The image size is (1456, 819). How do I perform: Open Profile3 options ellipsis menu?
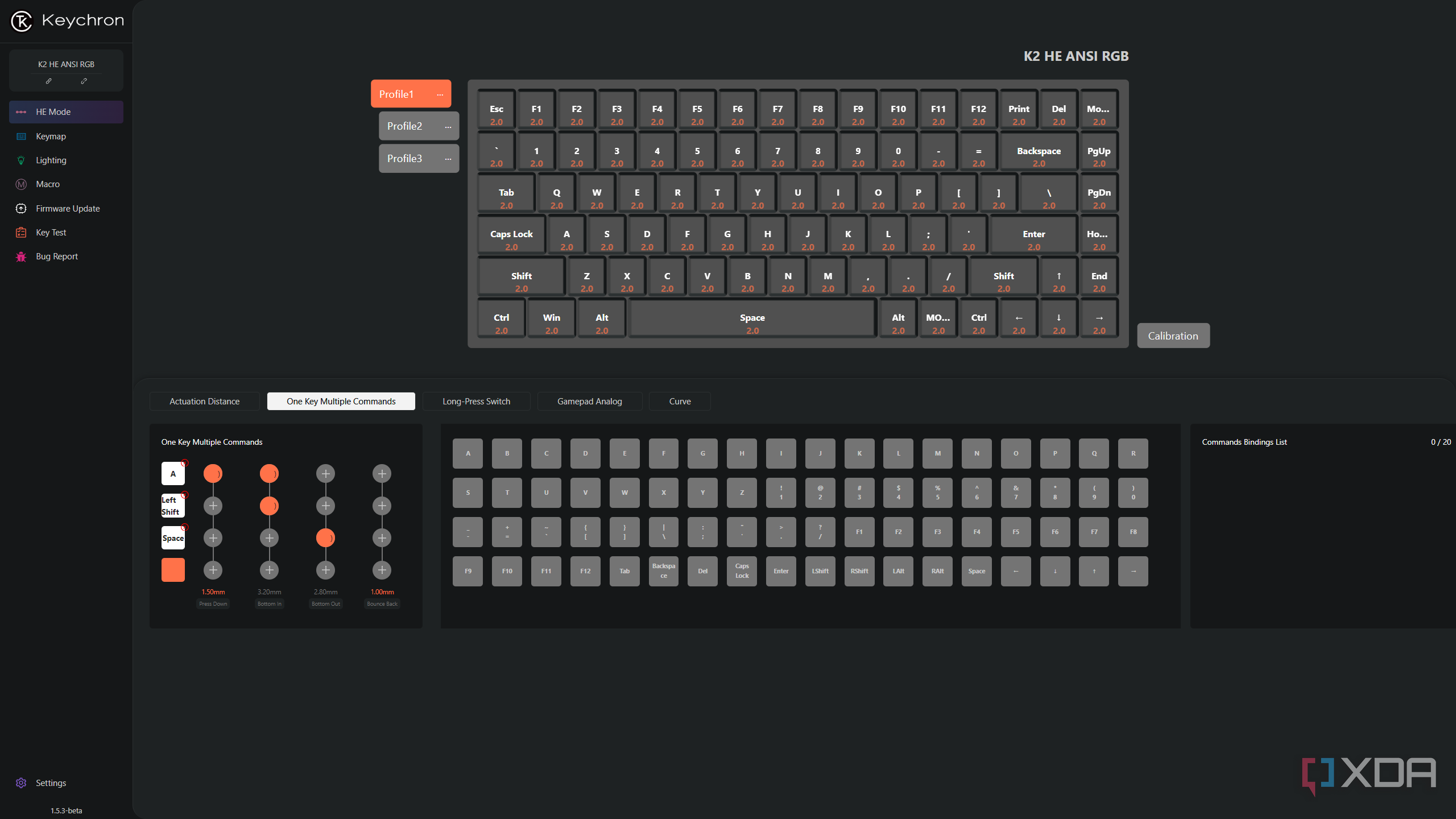448,159
